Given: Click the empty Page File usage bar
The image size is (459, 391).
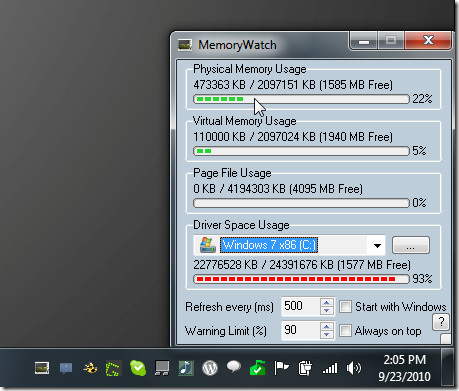Looking at the screenshot, I should [x=301, y=203].
